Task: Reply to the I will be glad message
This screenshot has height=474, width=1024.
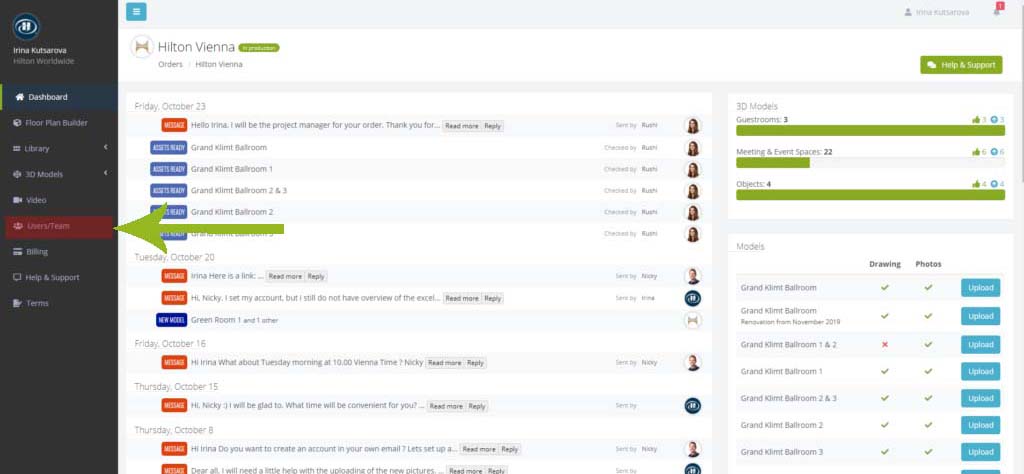Action: pos(477,406)
